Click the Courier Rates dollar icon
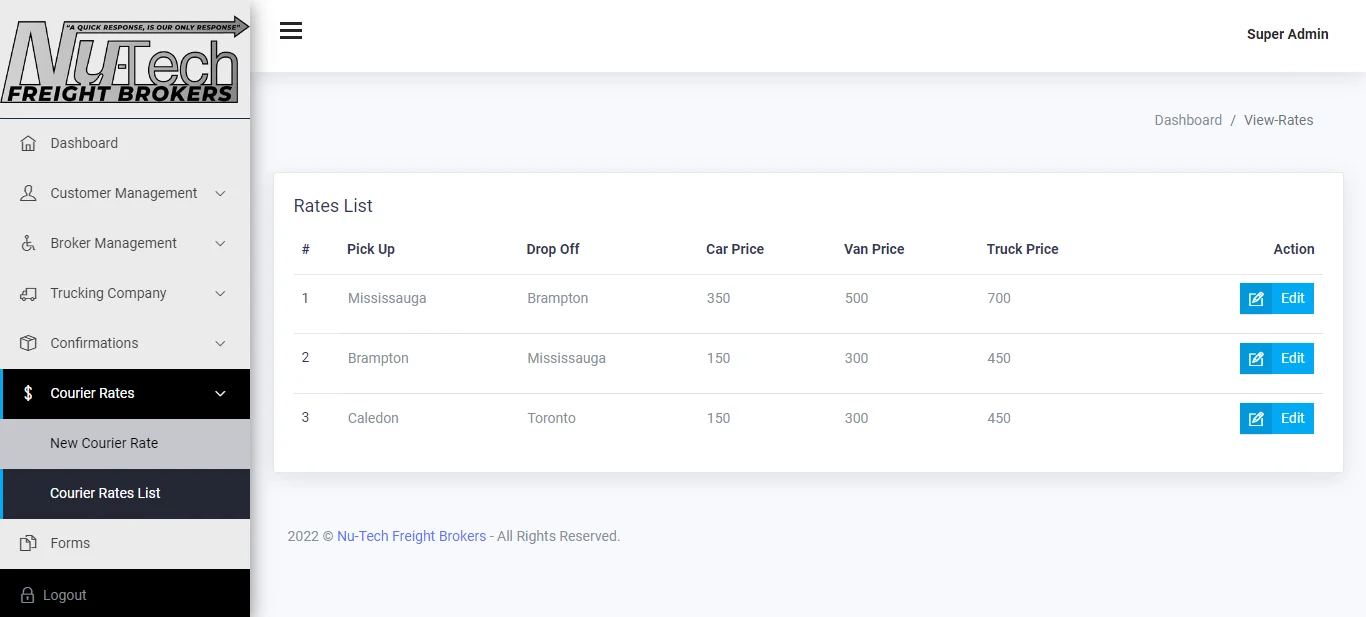 (28, 393)
